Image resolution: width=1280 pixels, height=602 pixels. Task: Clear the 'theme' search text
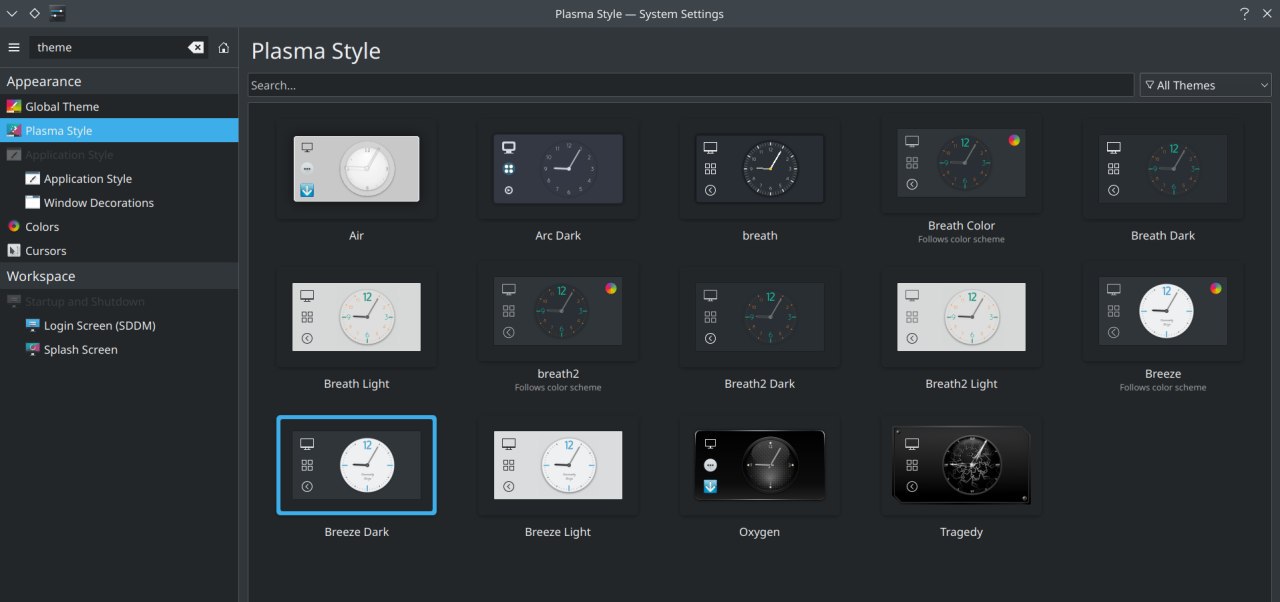(x=196, y=47)
